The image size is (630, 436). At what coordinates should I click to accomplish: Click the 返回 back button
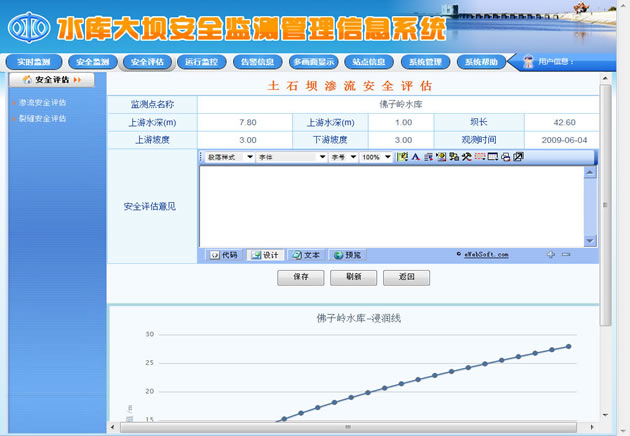point(406,277)
